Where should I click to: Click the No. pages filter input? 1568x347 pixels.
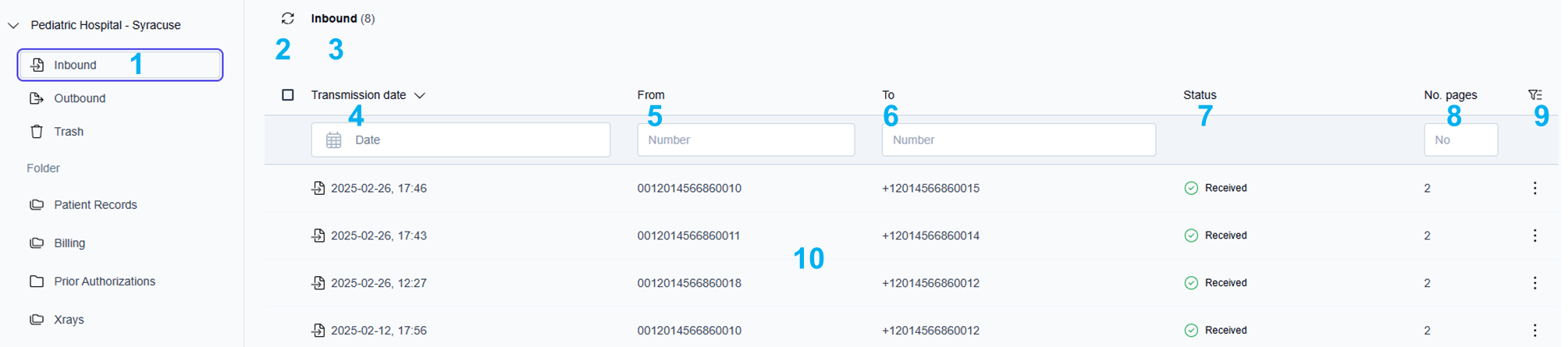[1460, 140]
